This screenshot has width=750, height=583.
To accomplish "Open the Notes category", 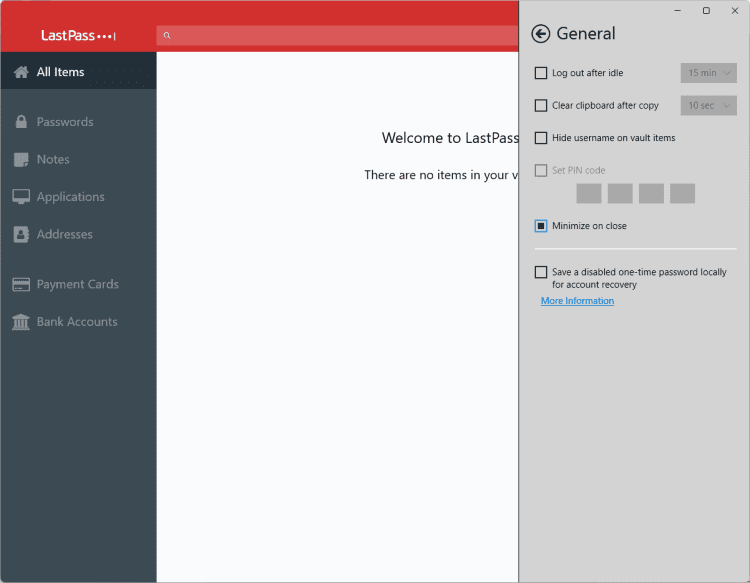I will point(78,159).
